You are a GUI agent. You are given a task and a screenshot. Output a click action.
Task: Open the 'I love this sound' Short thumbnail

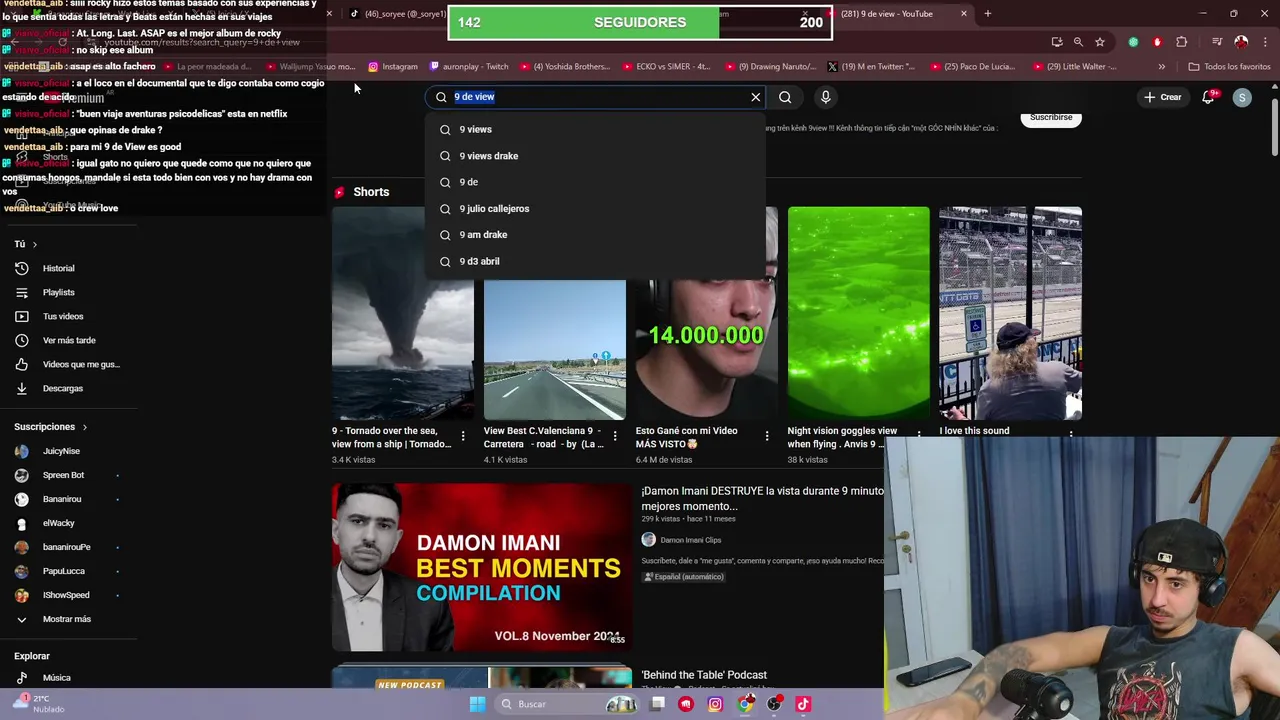point(1010,313)
